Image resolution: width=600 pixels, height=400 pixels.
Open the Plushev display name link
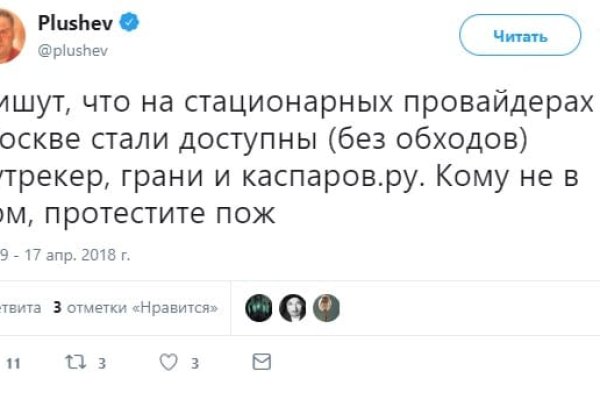click(x=79, y=22)
